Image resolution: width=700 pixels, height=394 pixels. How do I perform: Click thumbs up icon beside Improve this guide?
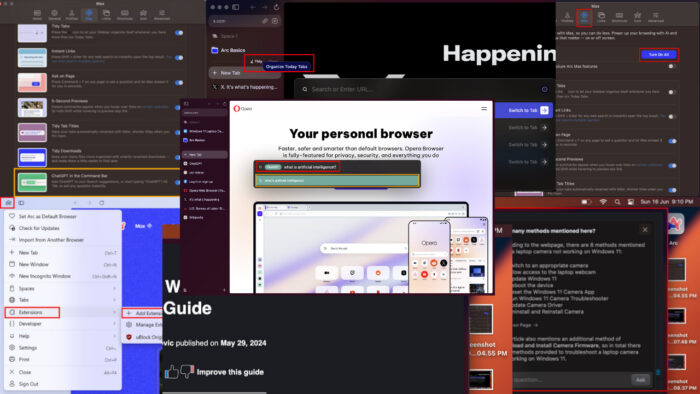click(x=171, y=372)
